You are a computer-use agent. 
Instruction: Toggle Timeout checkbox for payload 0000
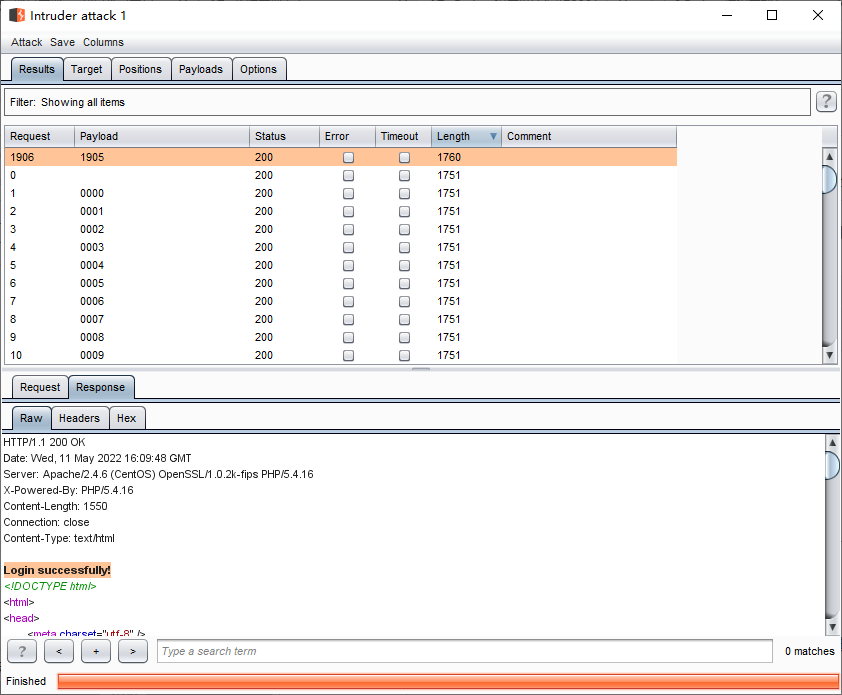[x=404, y=193]
